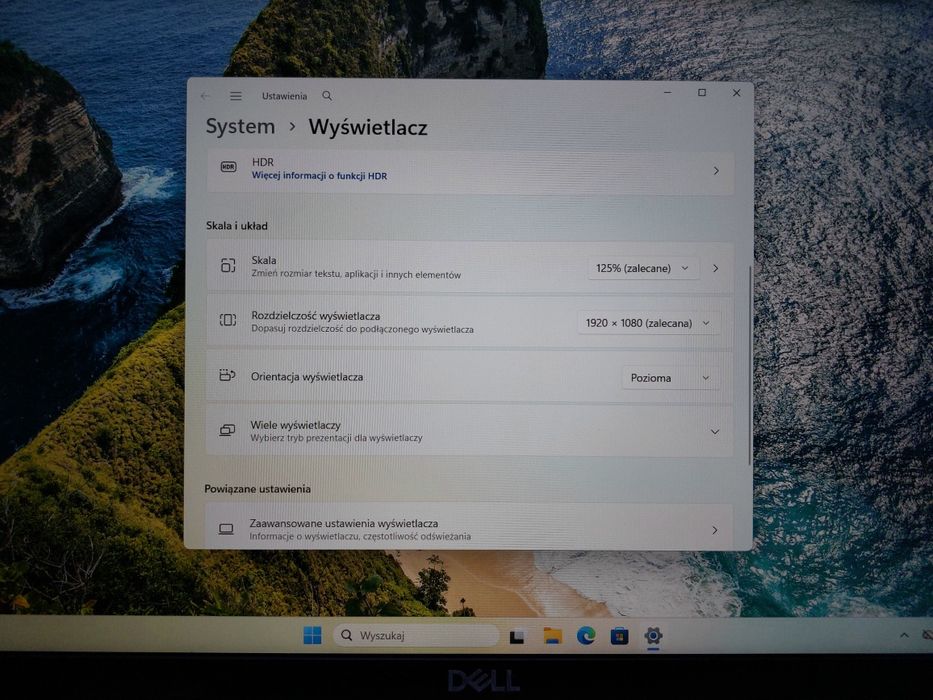Launch File Explorer from taskbar
The height and width of the screenshot is (700, 933).
click(x=552, y=636)
